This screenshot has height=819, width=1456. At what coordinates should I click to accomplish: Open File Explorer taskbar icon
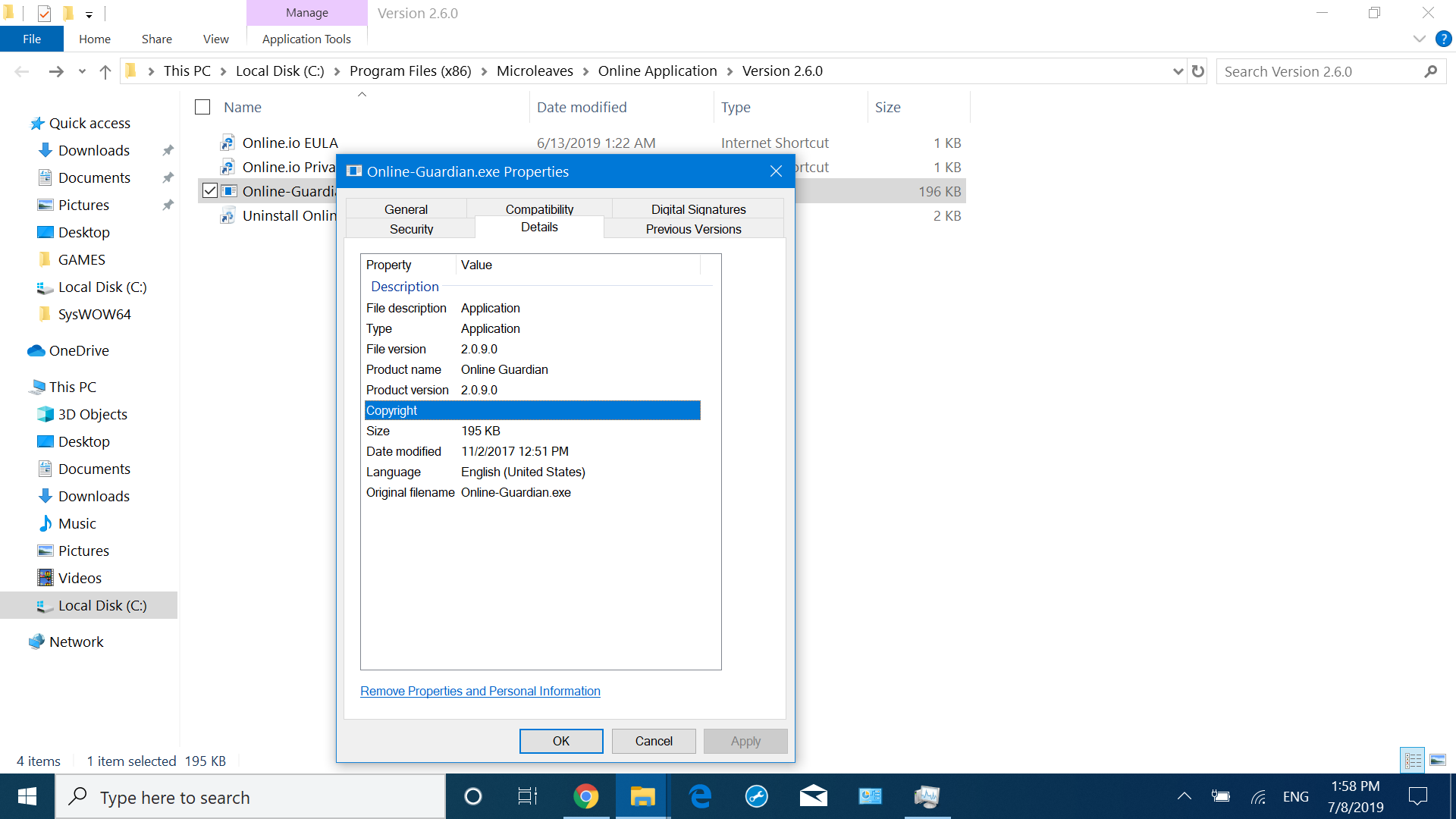pos(642,796)
